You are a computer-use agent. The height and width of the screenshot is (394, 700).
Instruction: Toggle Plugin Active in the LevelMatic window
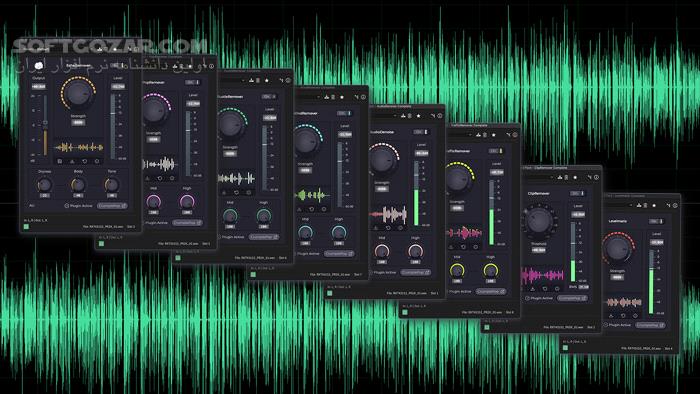click(x=606, y=325)
